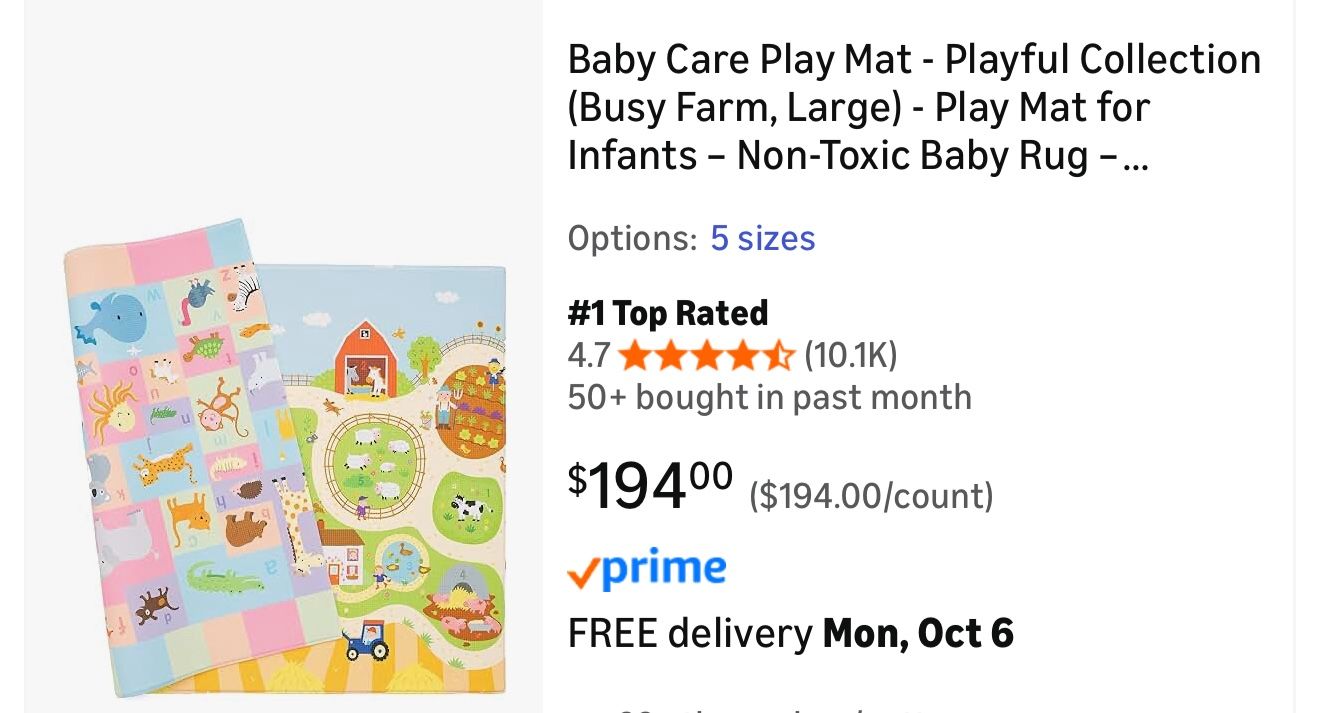Click the black-and-white cow on the mat
The image size is (1320, 713).
pyautogui.click(x=468, y=506)
